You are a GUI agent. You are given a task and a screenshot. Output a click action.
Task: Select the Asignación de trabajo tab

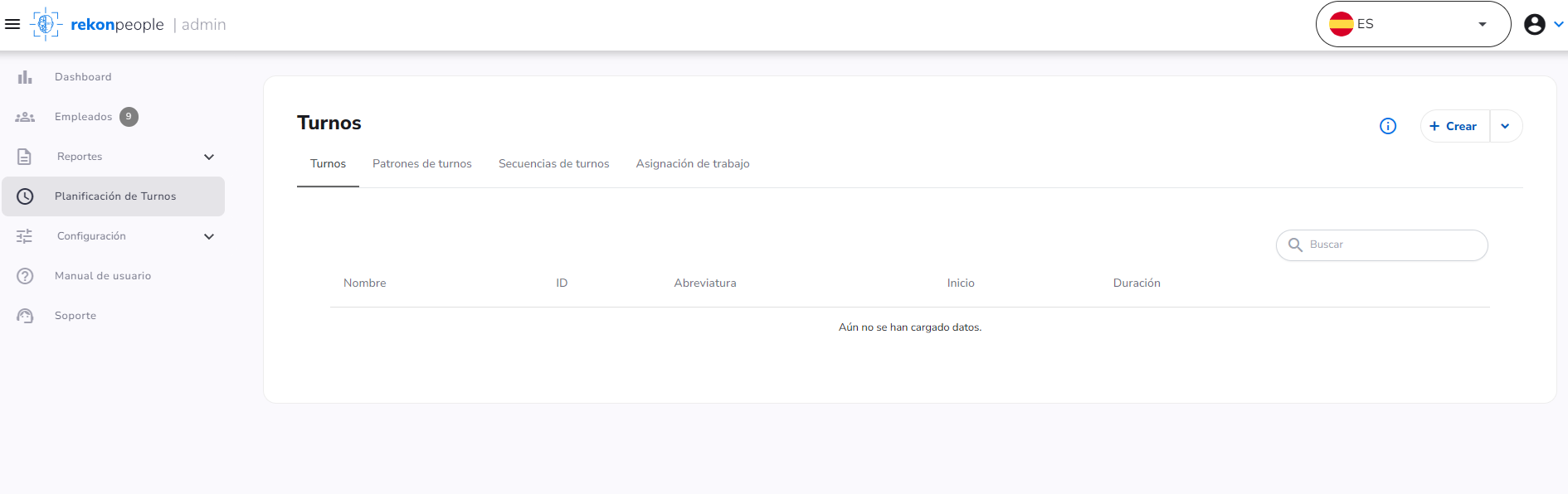pos(693,164)
